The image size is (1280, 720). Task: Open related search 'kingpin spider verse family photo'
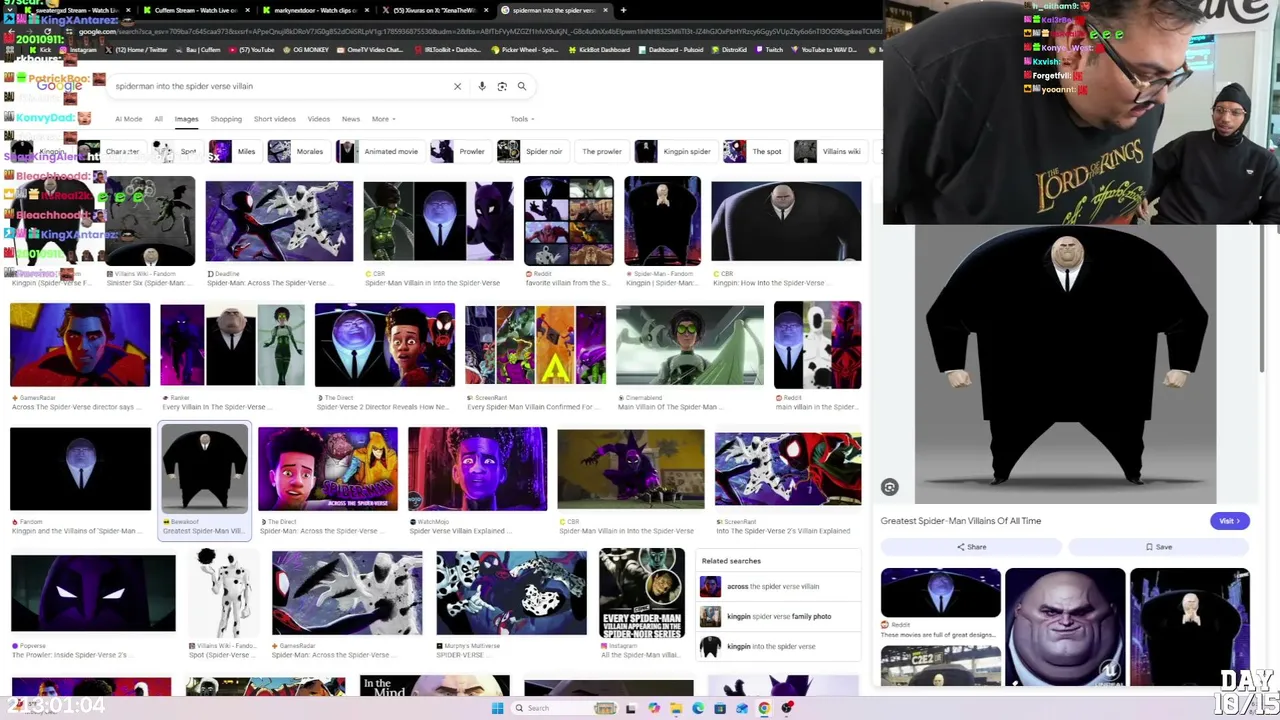[x=779, y=616]
